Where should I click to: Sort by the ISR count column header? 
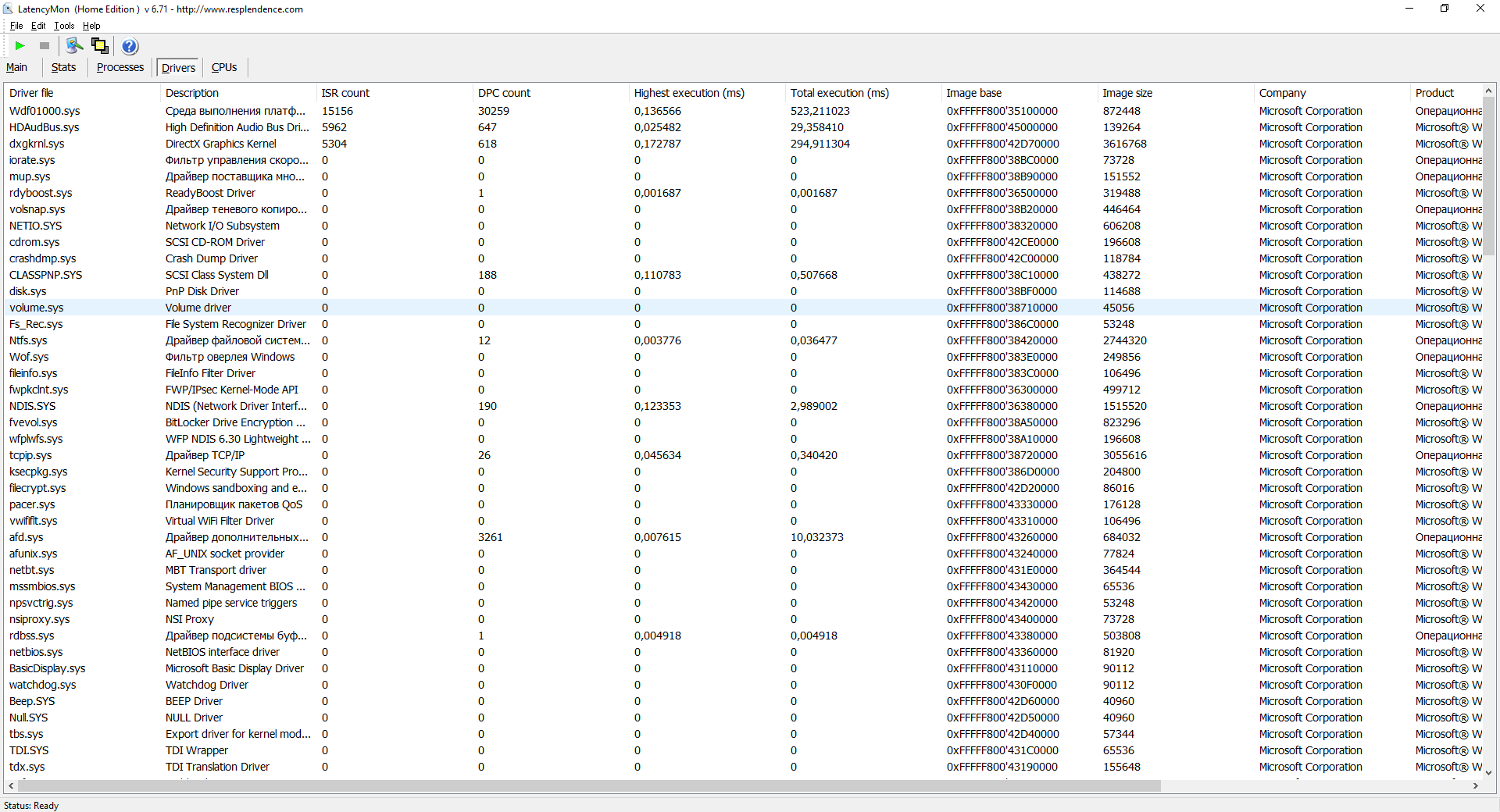(345, 93)
